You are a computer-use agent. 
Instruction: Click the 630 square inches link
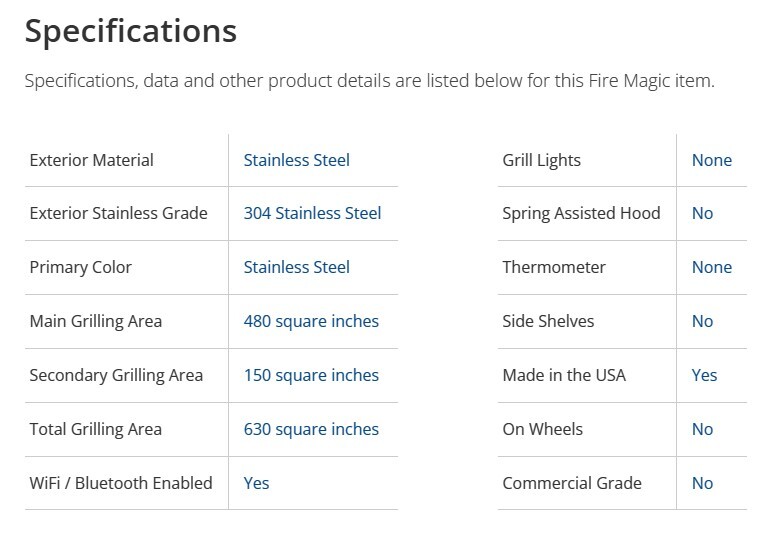click(x=311, y=429)
